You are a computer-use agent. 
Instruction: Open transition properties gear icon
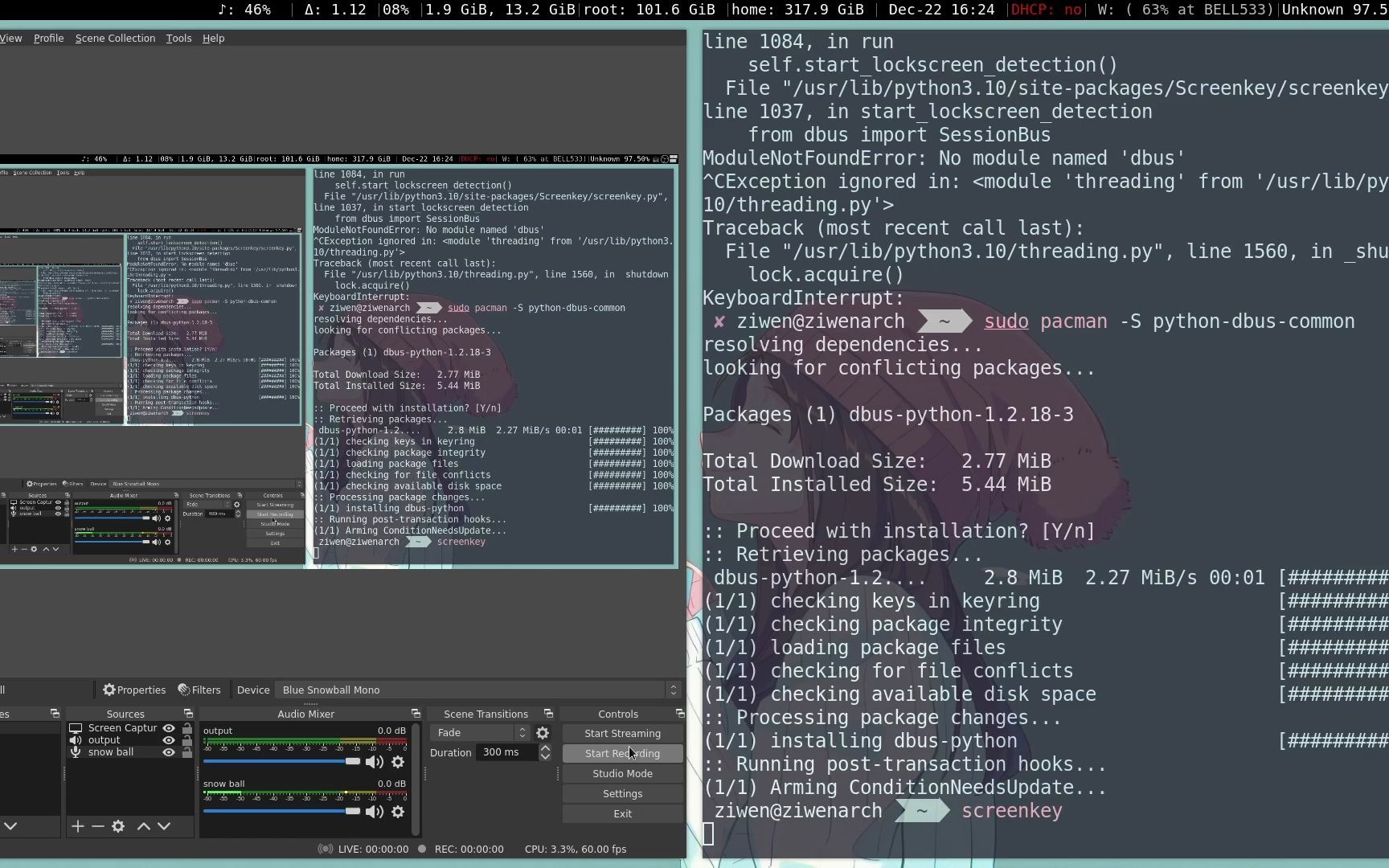coord(543,733)
